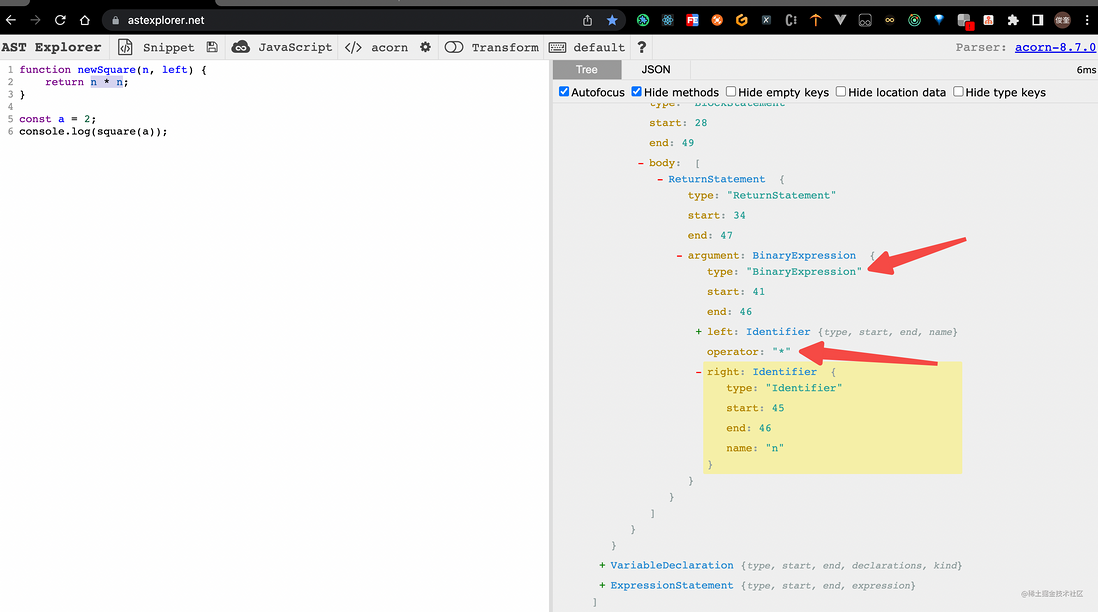Open the default keymap menu
1098x612 pixels.
click(x=599, y=47)
